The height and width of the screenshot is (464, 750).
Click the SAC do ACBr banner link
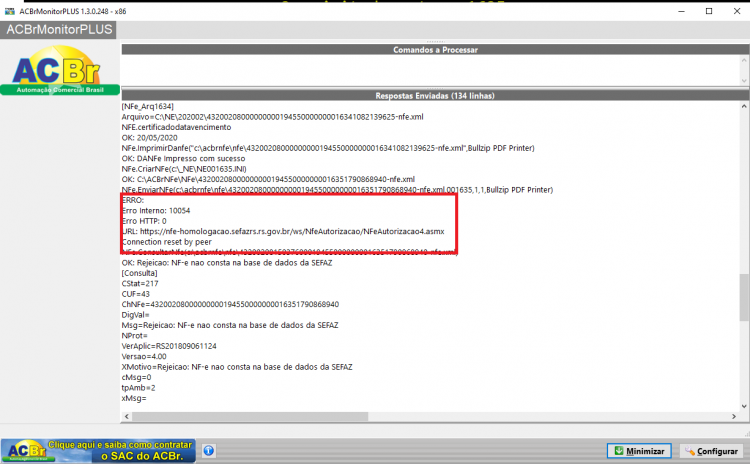click(x=99, y=451)
